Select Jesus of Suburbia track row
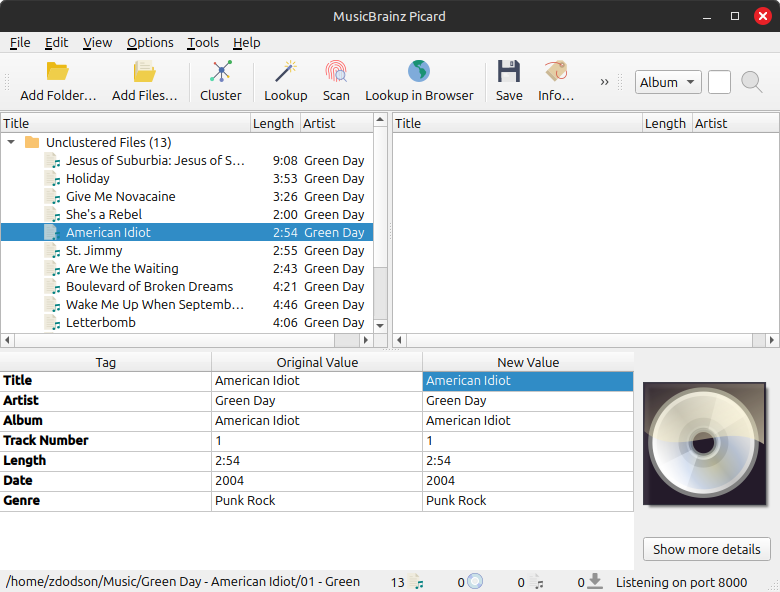The width and height of the screenshot is (780, 592). click(x=187, y=161)
